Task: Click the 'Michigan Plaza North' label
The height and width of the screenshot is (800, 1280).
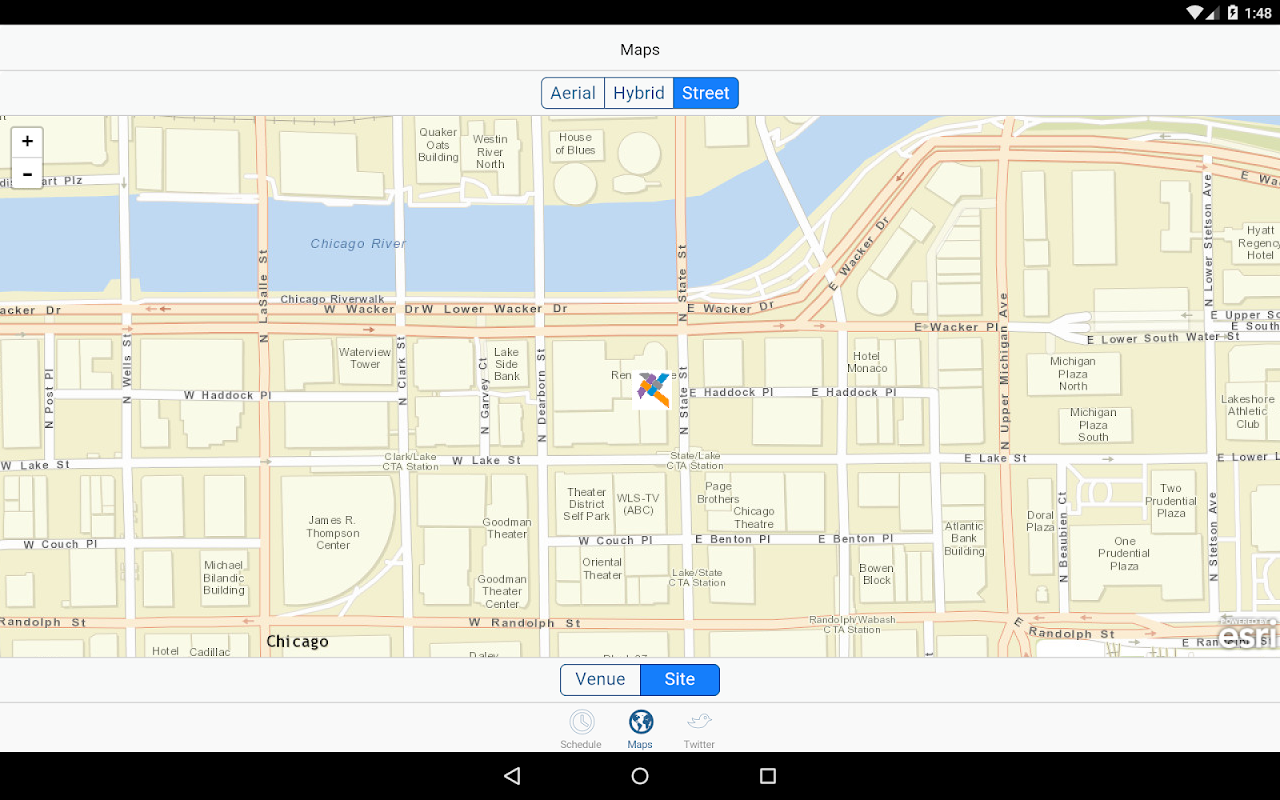Action: pos(1073,374)
